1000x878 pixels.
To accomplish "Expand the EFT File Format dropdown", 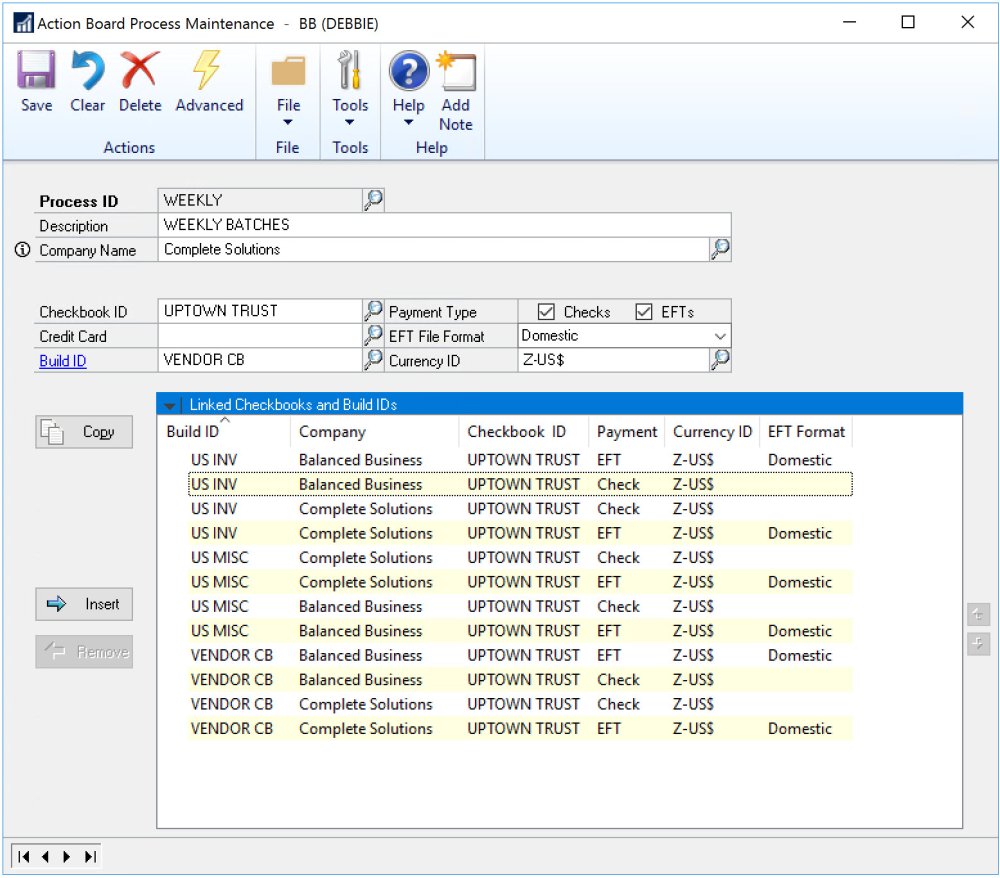I will pos(719,337).
